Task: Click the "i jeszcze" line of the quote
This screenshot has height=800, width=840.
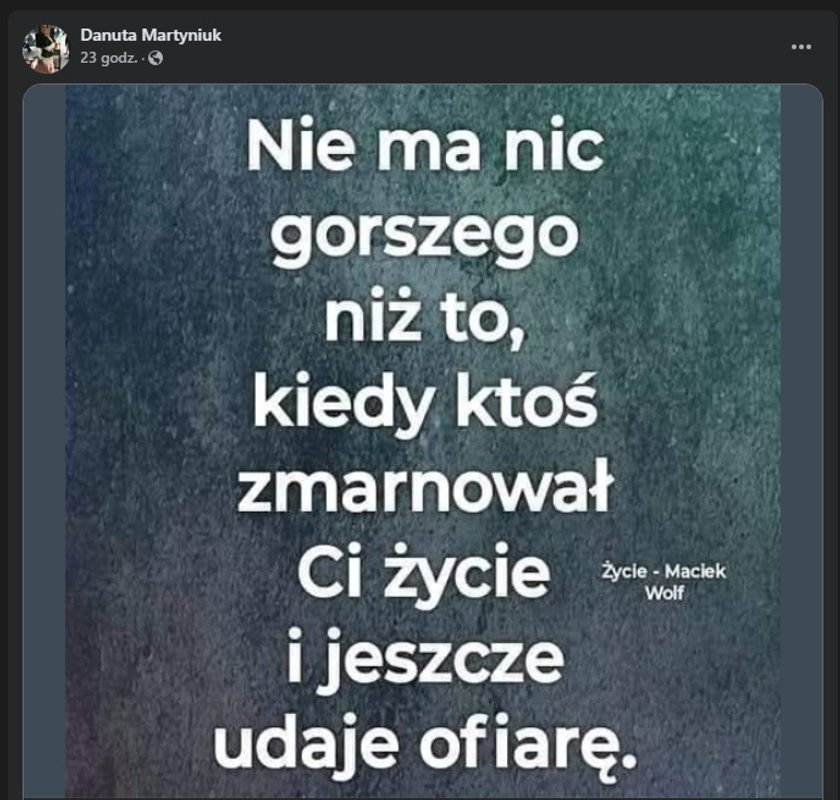Action: click(426, 661)
